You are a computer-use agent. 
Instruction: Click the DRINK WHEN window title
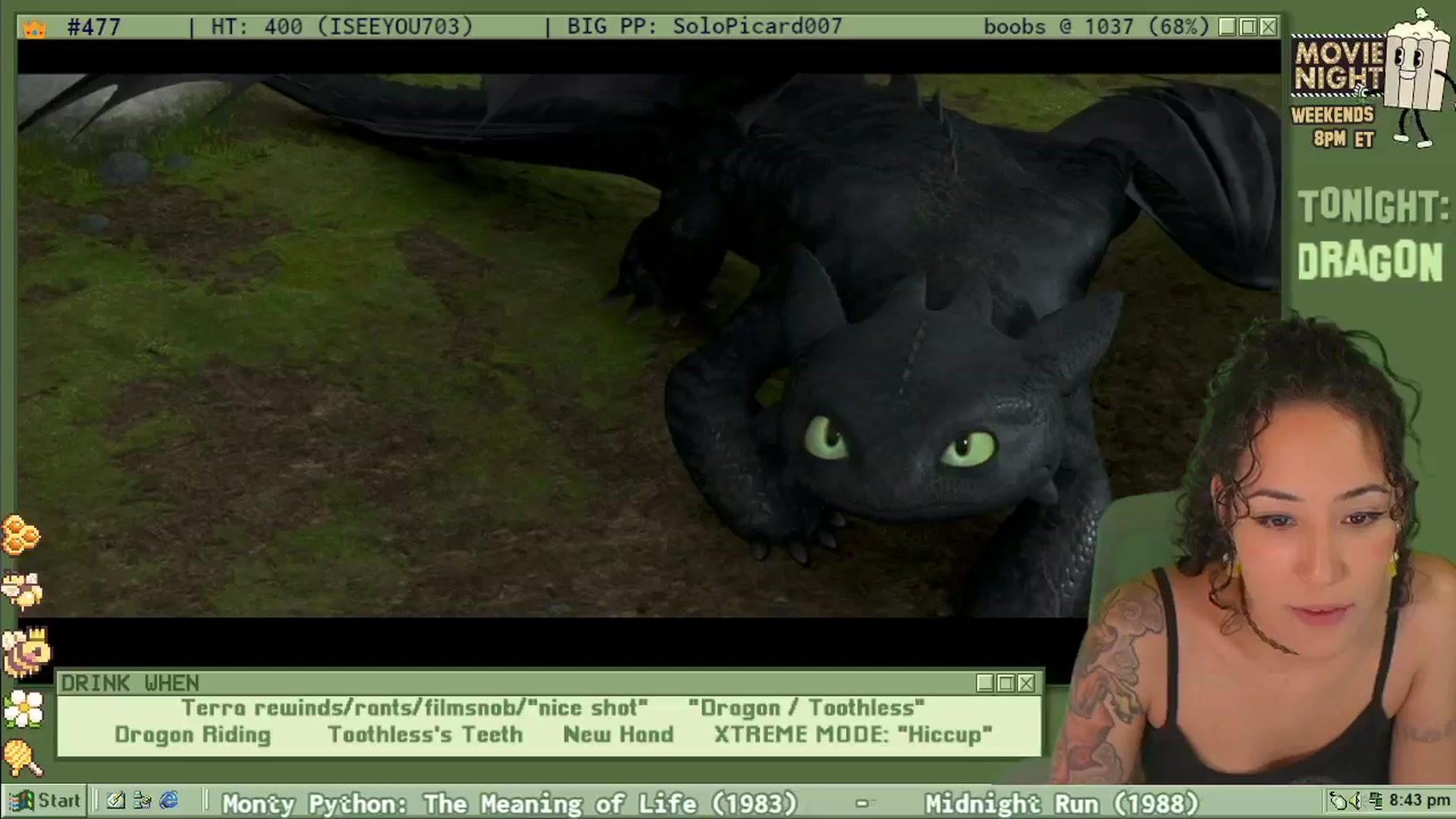click(x=130, y=683)
